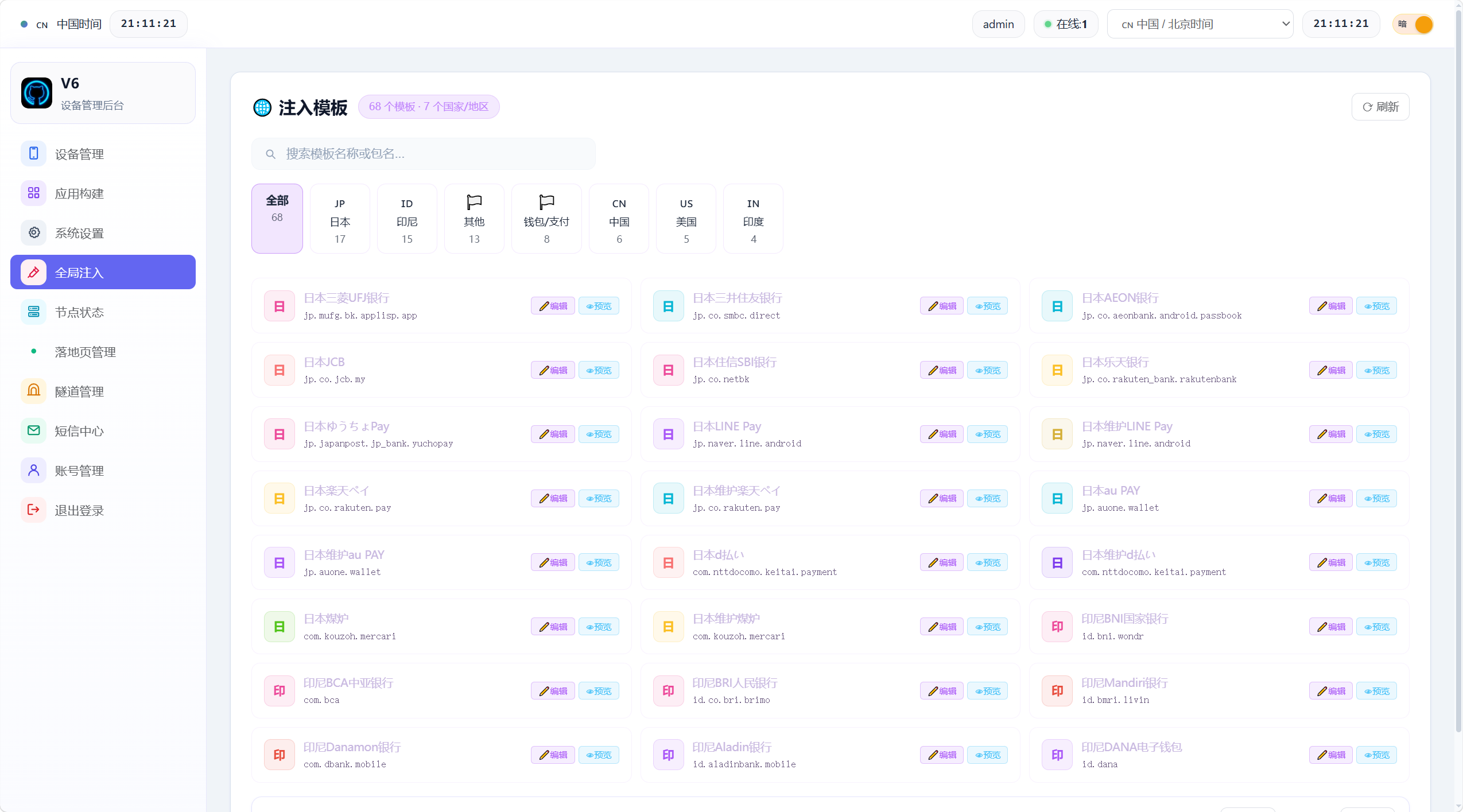Viewport: 1463px width, 812px height.
Task: Open 隧道管理 sidebar icon
Action: pos(34,391)
